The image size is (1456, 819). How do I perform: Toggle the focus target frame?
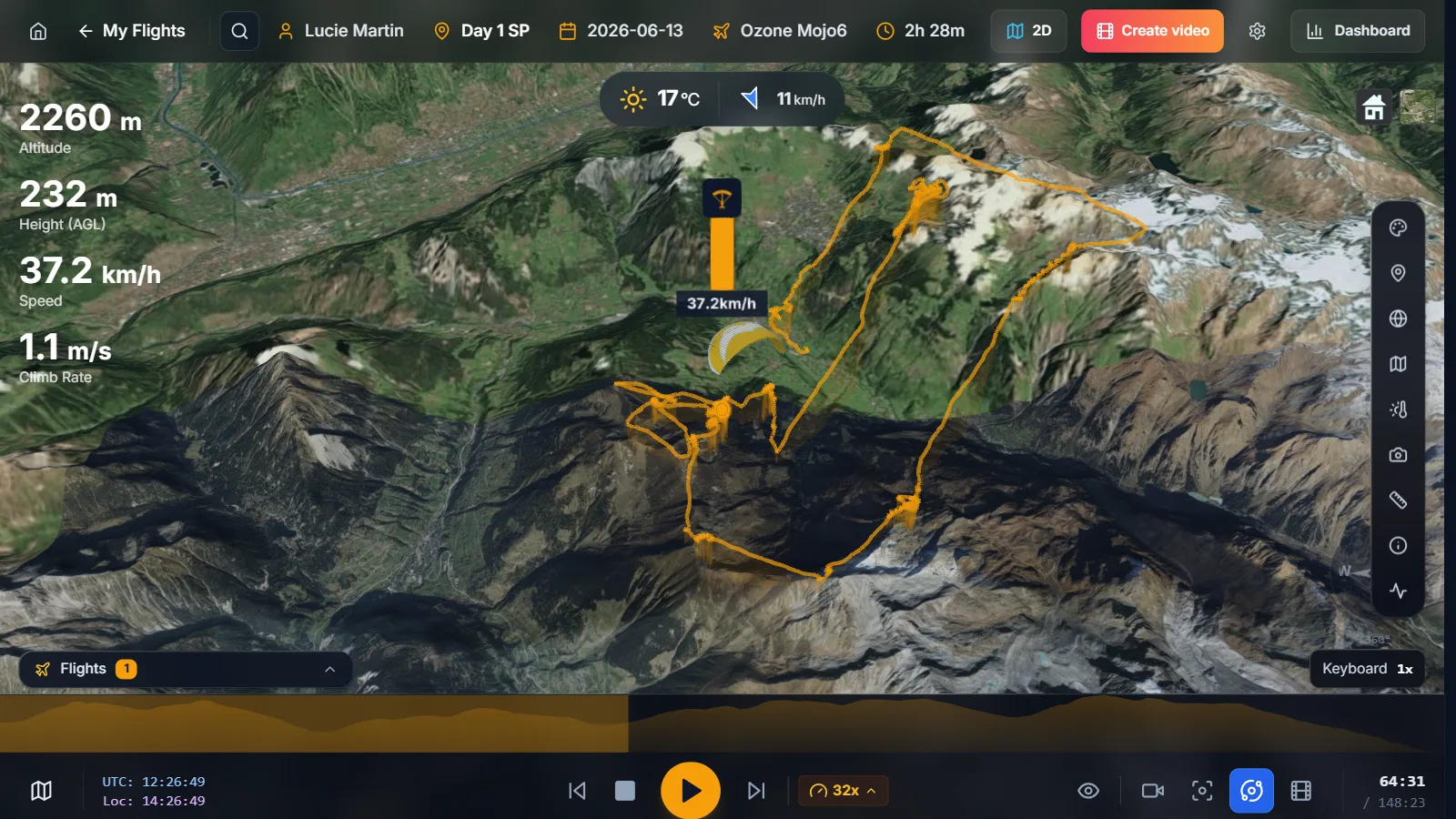click(x=1202, y=791)
